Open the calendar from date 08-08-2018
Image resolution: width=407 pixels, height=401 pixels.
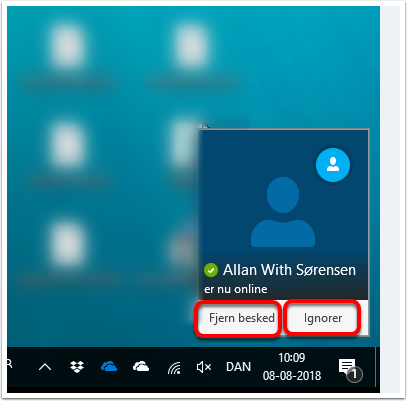click(292, 376)
